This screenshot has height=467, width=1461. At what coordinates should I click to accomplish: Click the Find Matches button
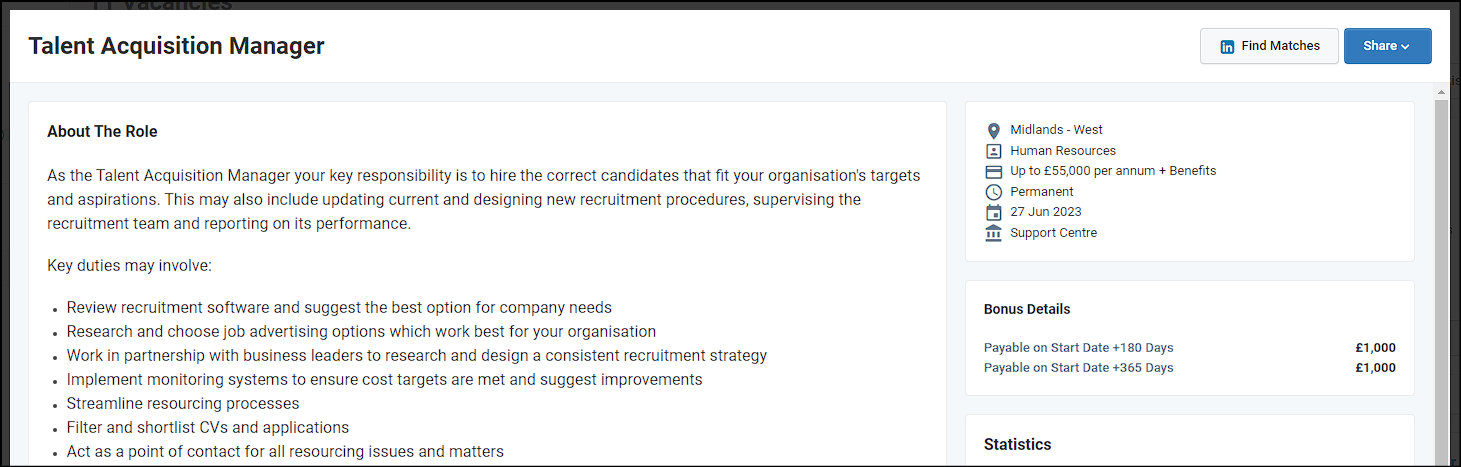(1269, 46)
